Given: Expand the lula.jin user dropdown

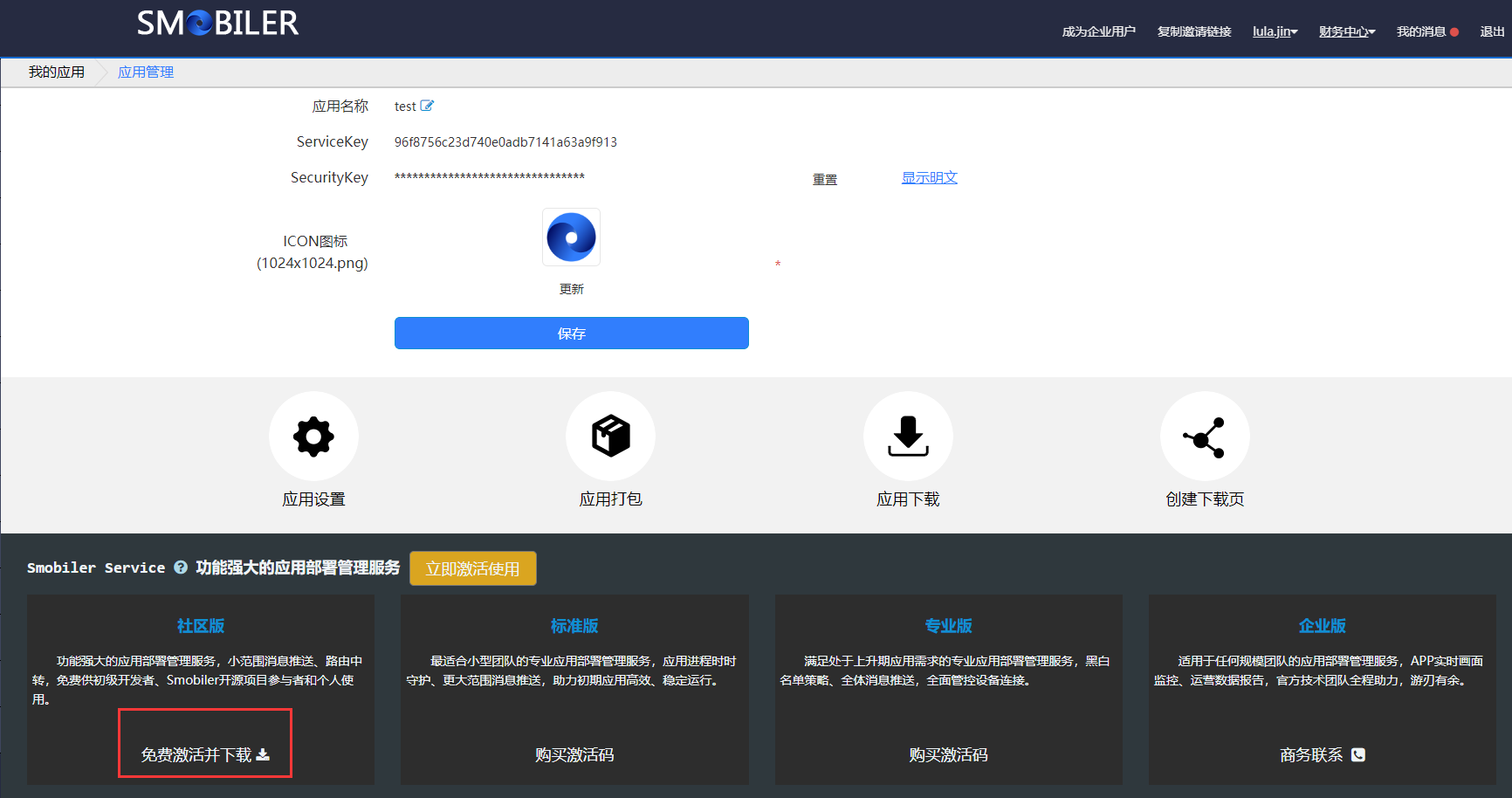Looking at the screenshot, I should (x=1275, y=31).
